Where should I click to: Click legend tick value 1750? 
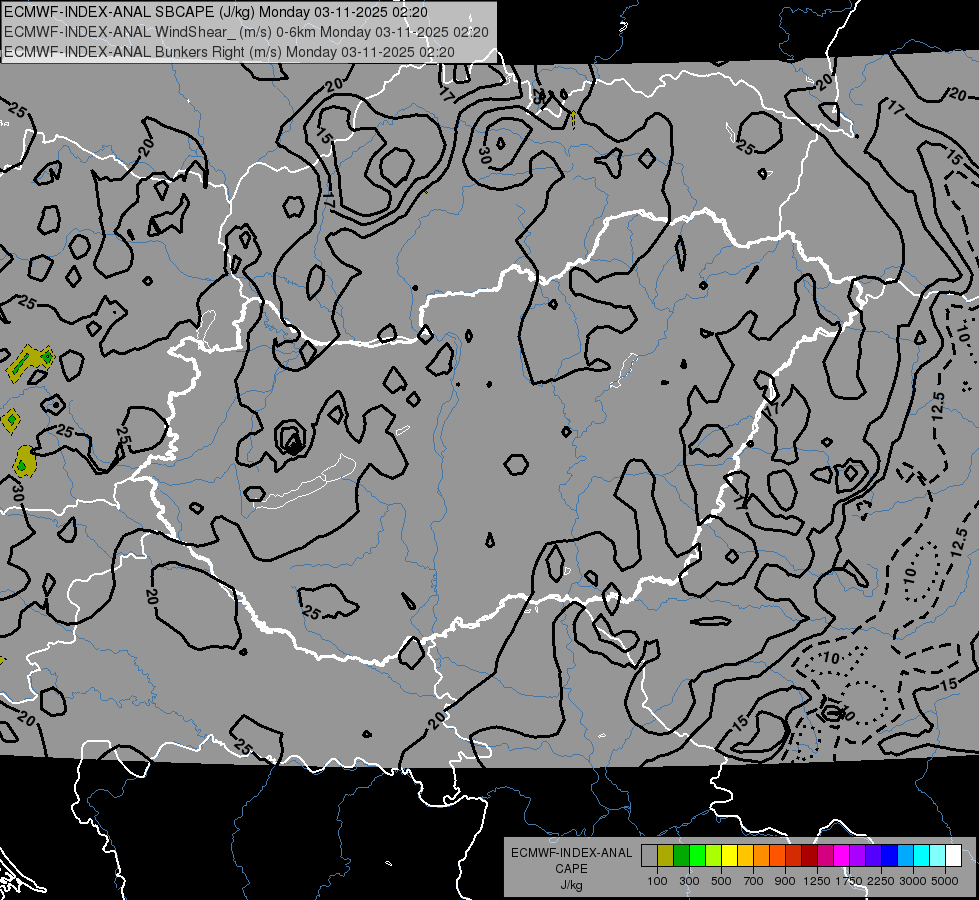point(849,881)
